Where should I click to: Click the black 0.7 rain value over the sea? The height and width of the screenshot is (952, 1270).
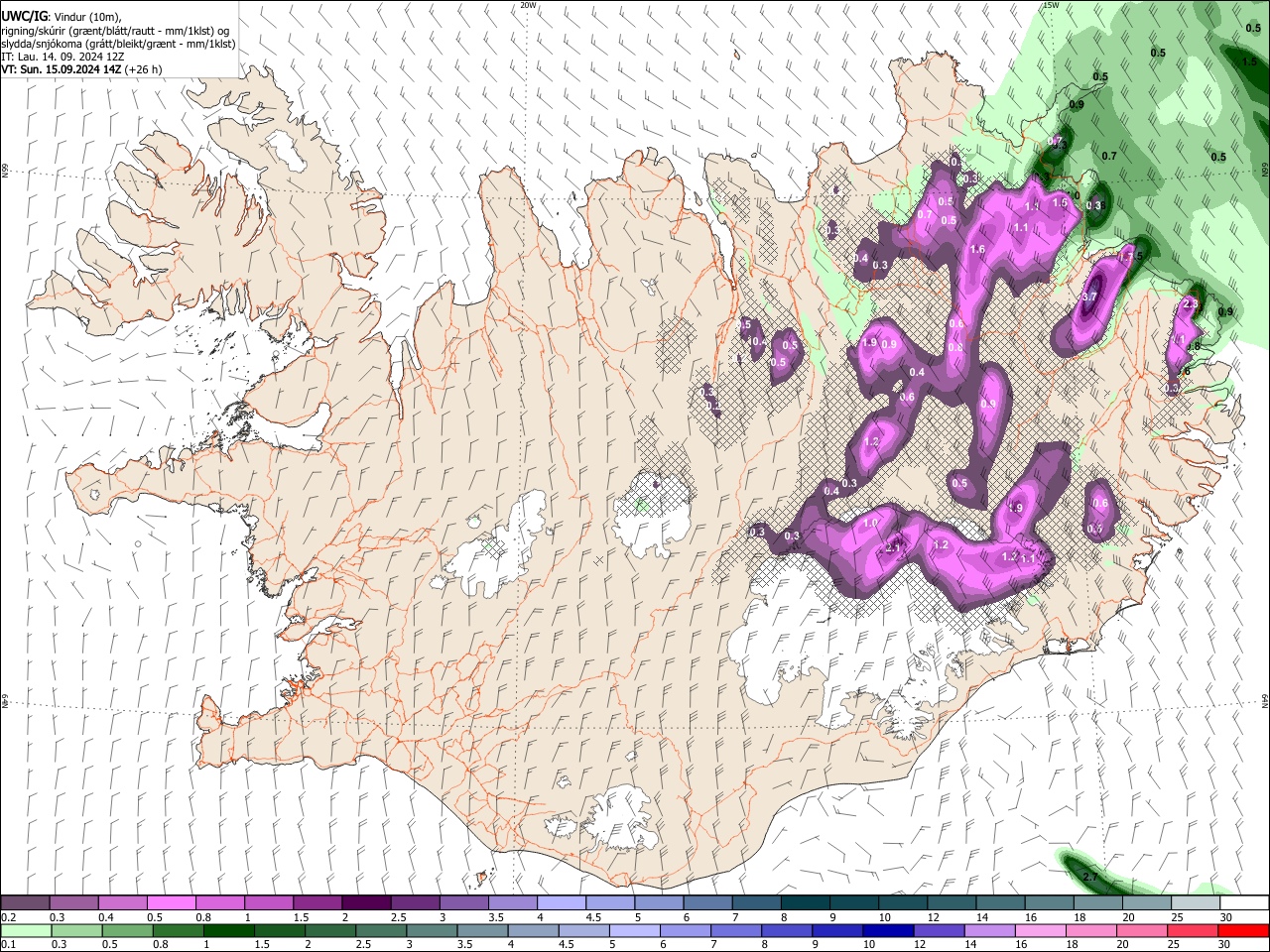tap(1109, 156)
